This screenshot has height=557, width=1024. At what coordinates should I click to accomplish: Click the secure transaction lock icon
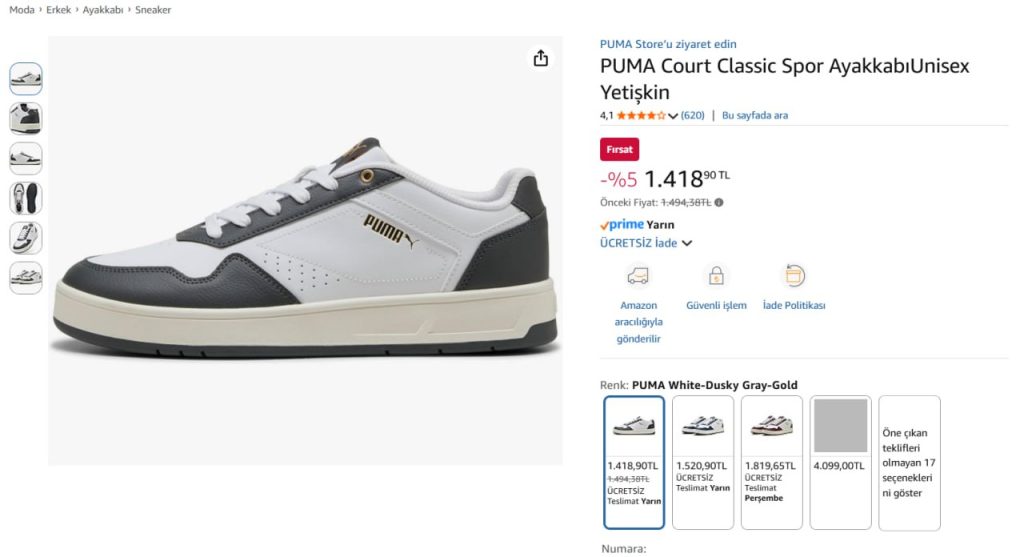[x=716, y=276]
